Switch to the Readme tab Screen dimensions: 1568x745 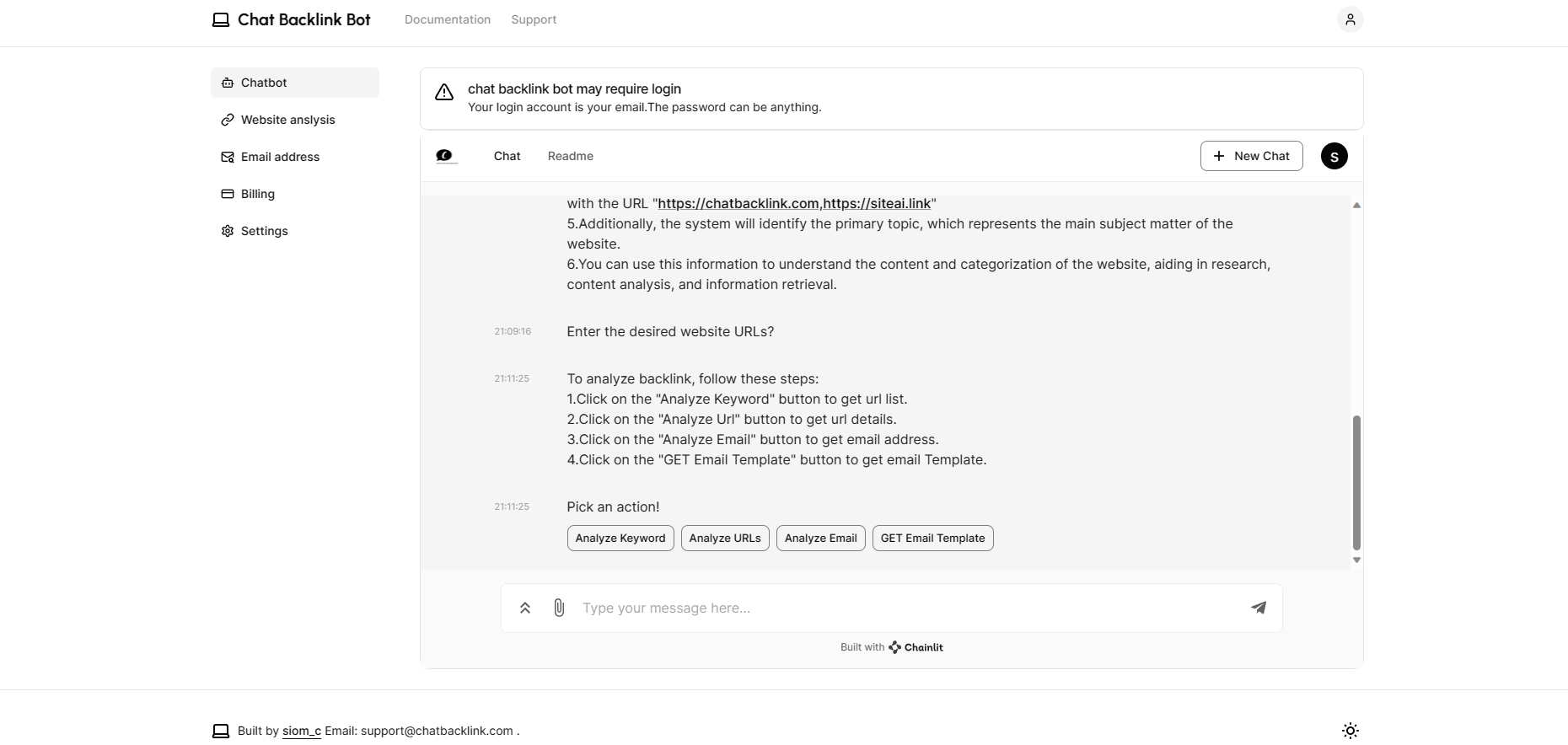(570, 156)
